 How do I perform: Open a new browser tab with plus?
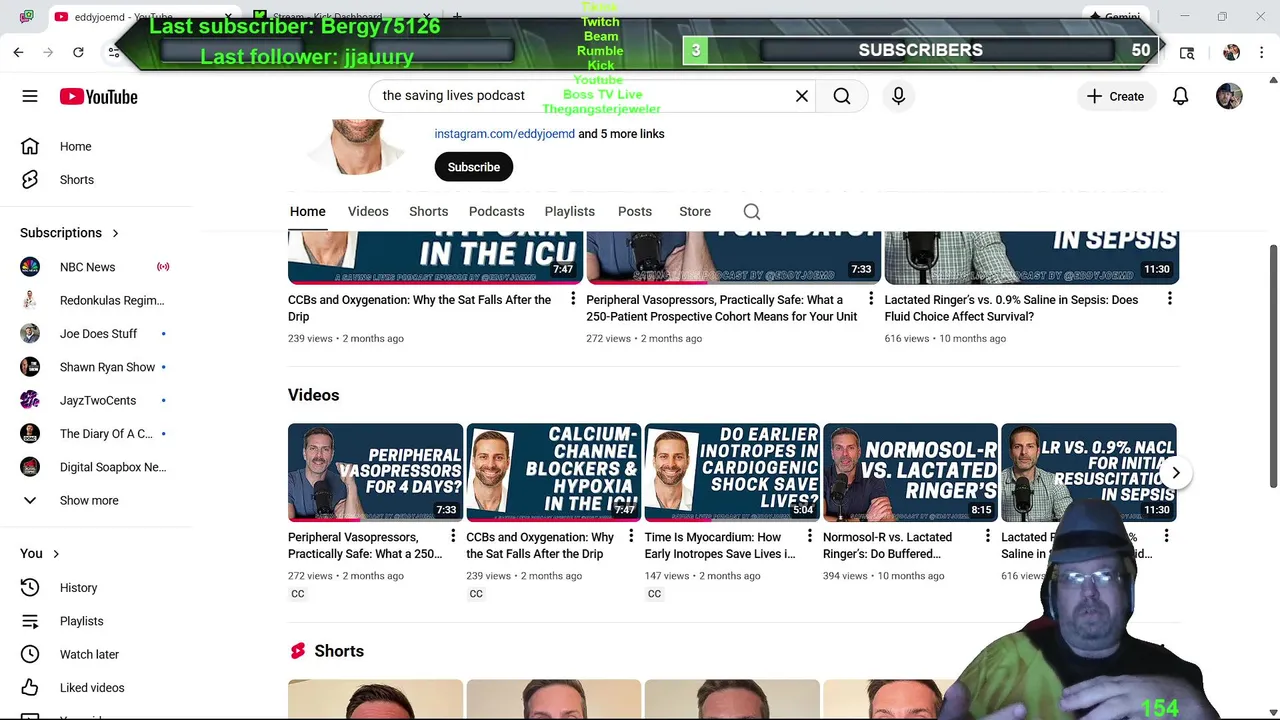457,17
